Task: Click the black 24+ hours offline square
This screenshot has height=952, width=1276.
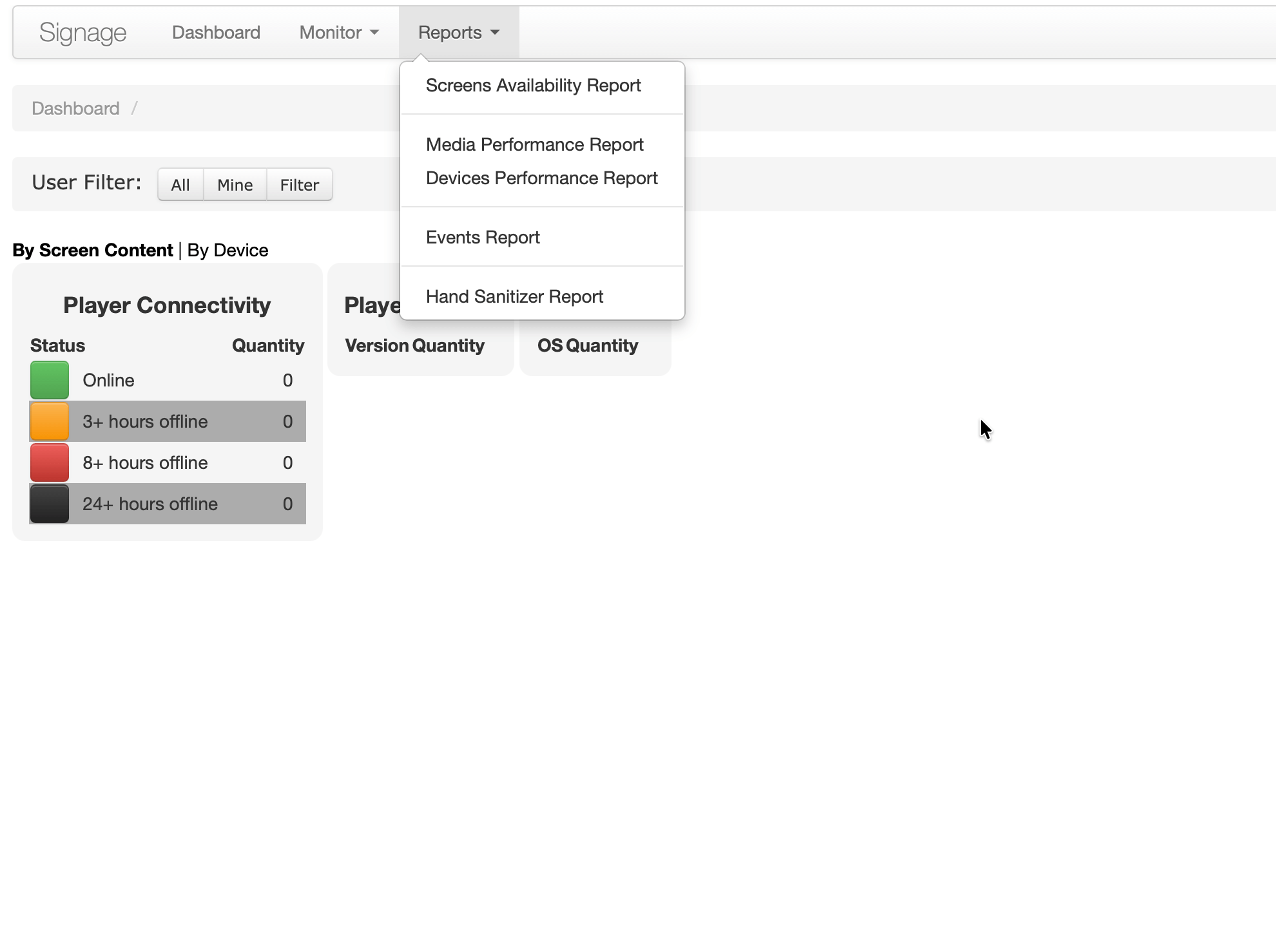Action: coord(49,504)
